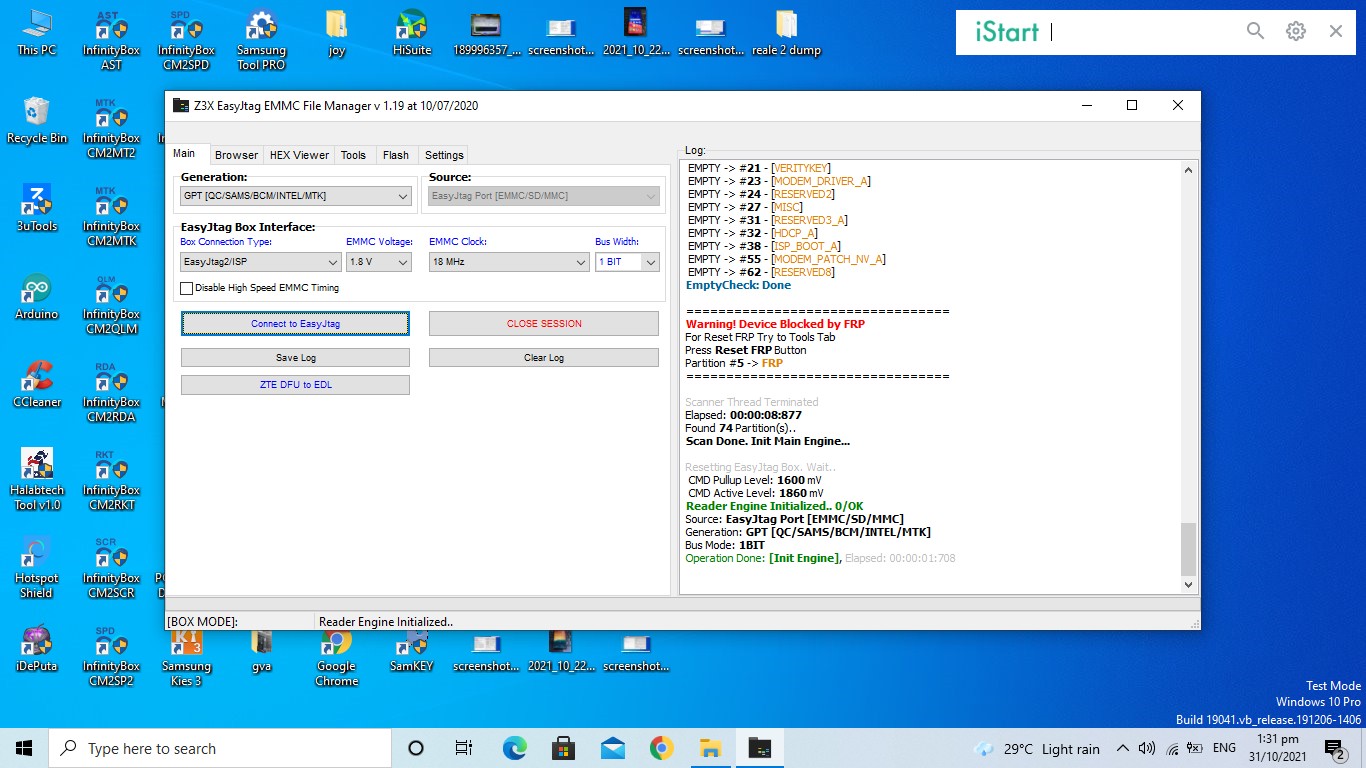Open the iDePuta desktop icon
The height and width of the screenshot is (768, 1366).
point(37,649)
